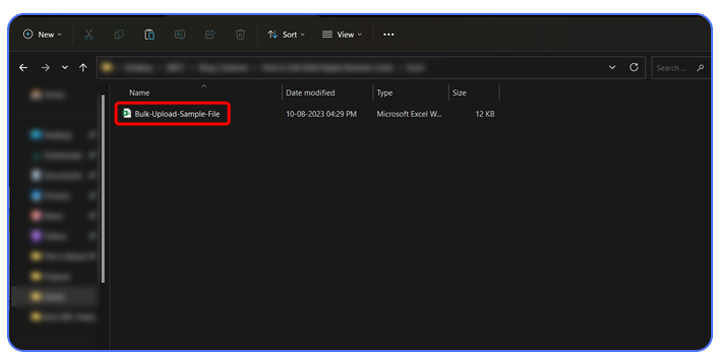Show recent locations dropdown arrow

[65, 67]
